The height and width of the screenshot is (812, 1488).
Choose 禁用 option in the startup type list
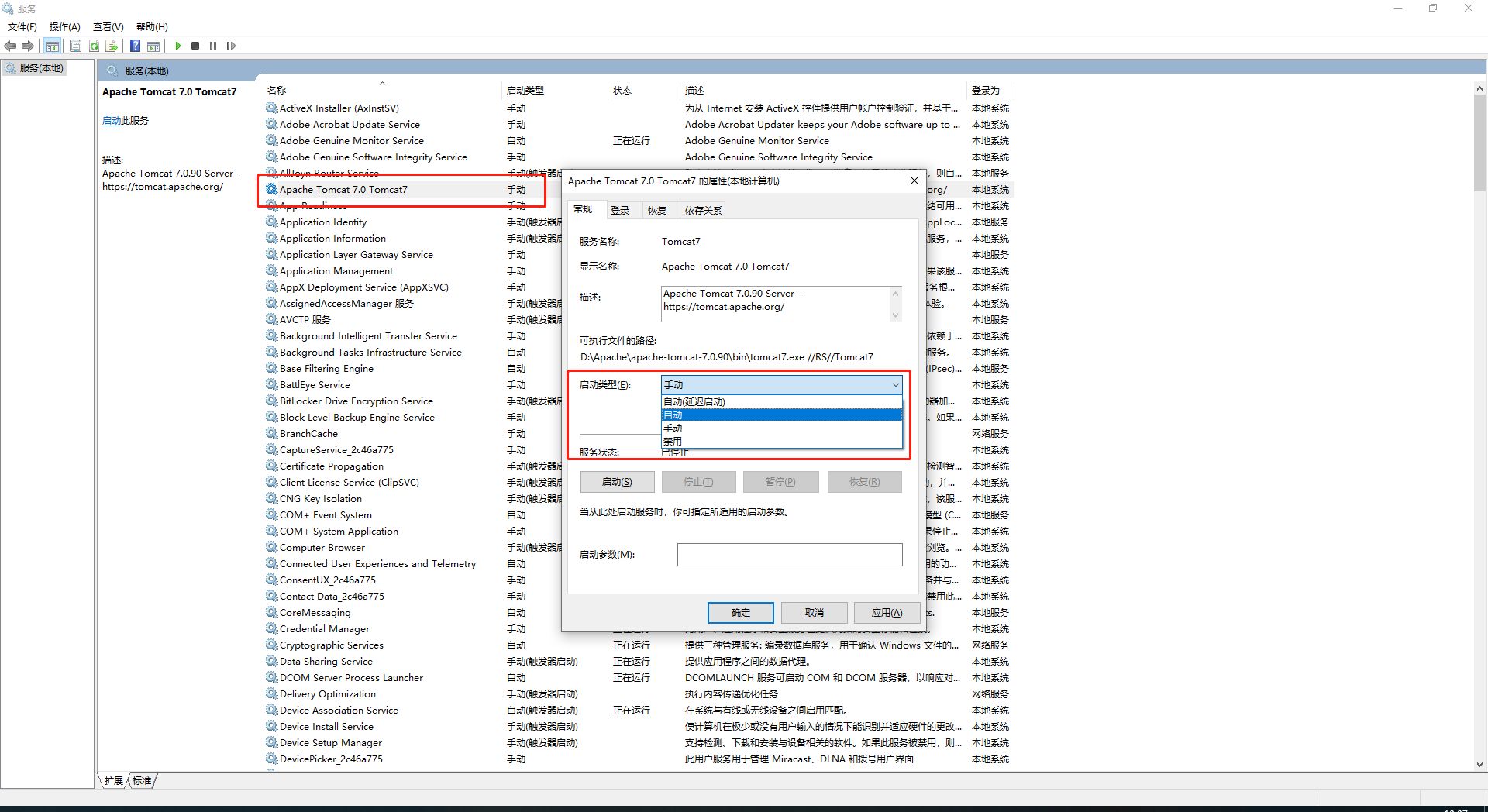(782, 441)
